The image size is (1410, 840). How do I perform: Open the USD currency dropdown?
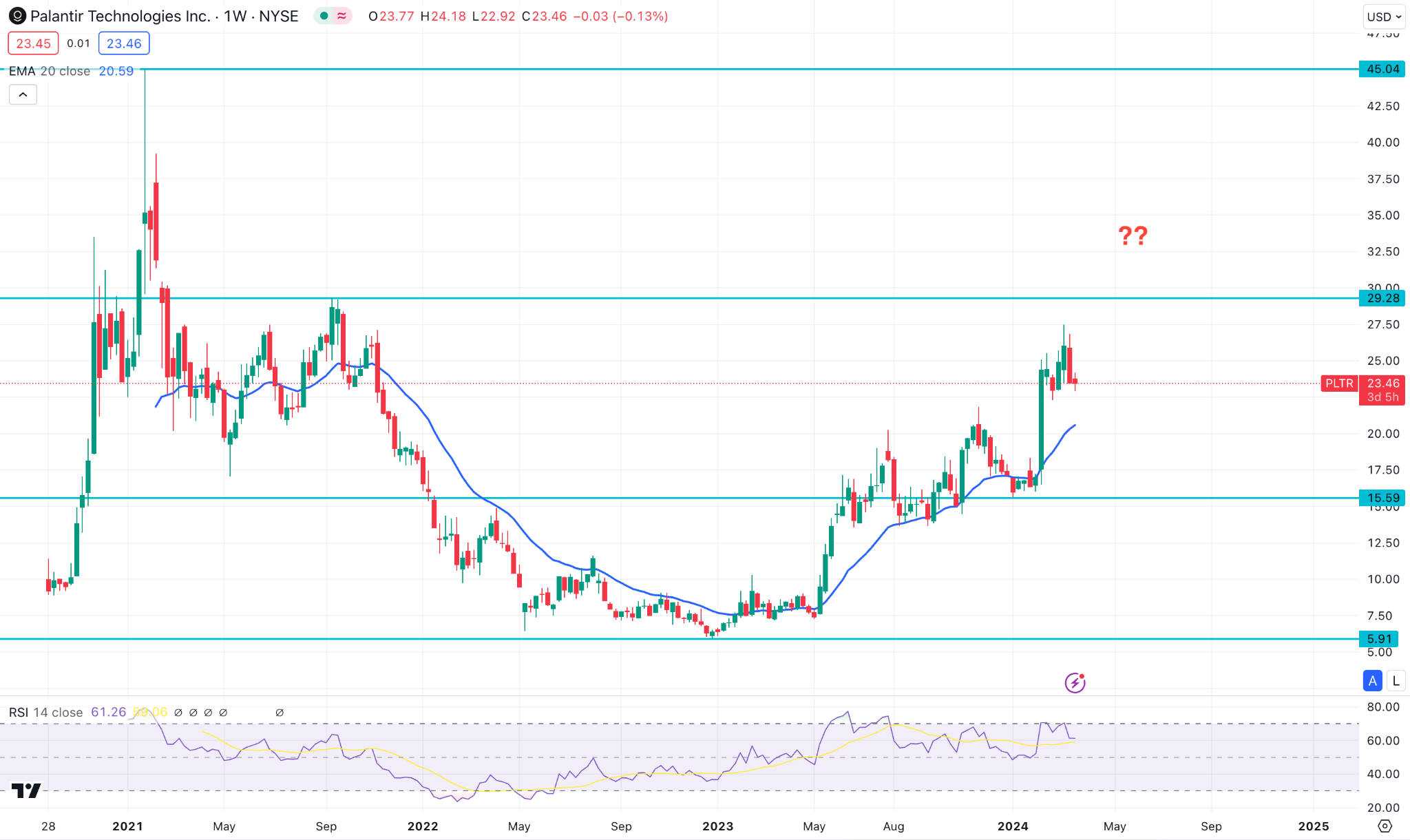point(1383,17)
